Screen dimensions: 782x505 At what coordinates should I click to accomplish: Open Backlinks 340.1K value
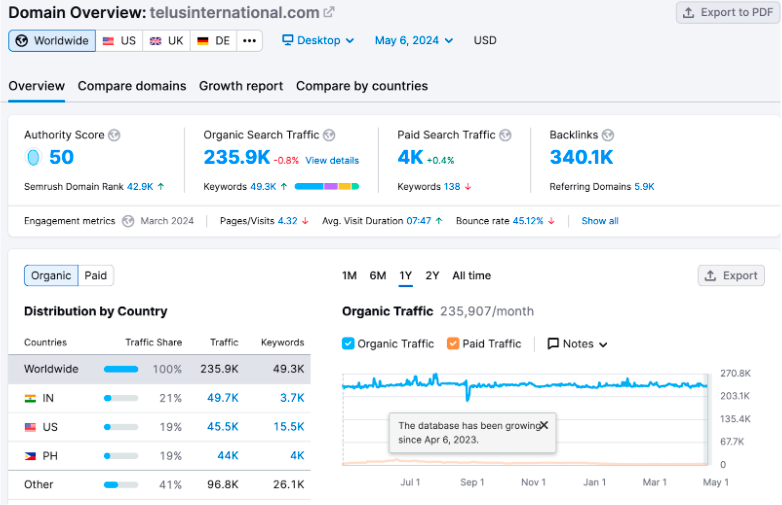(582, 157)
